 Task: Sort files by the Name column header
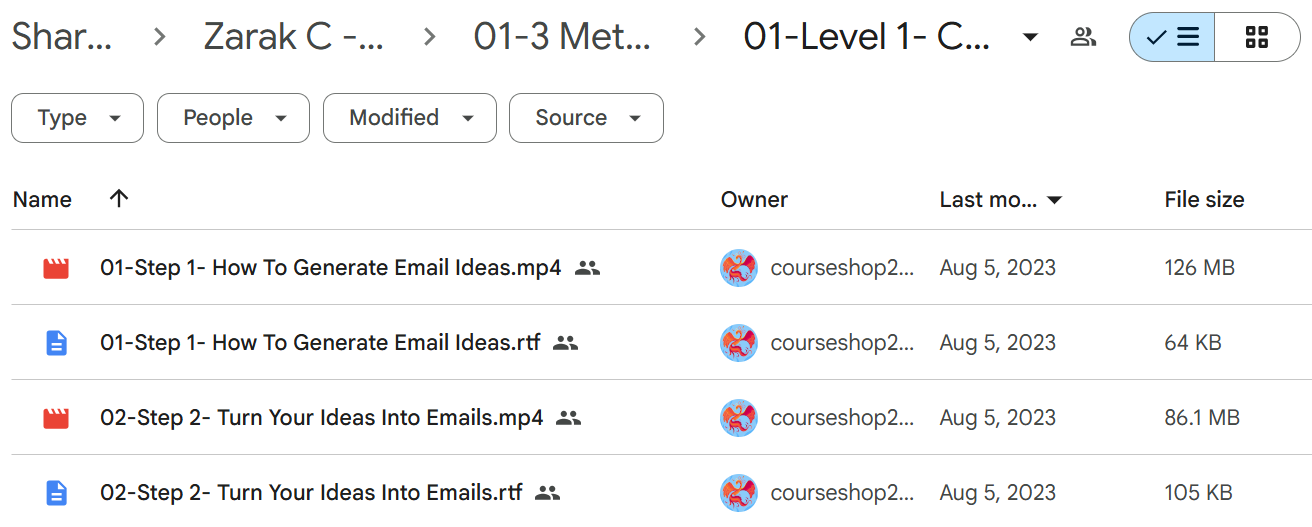[x=42, y=199]
